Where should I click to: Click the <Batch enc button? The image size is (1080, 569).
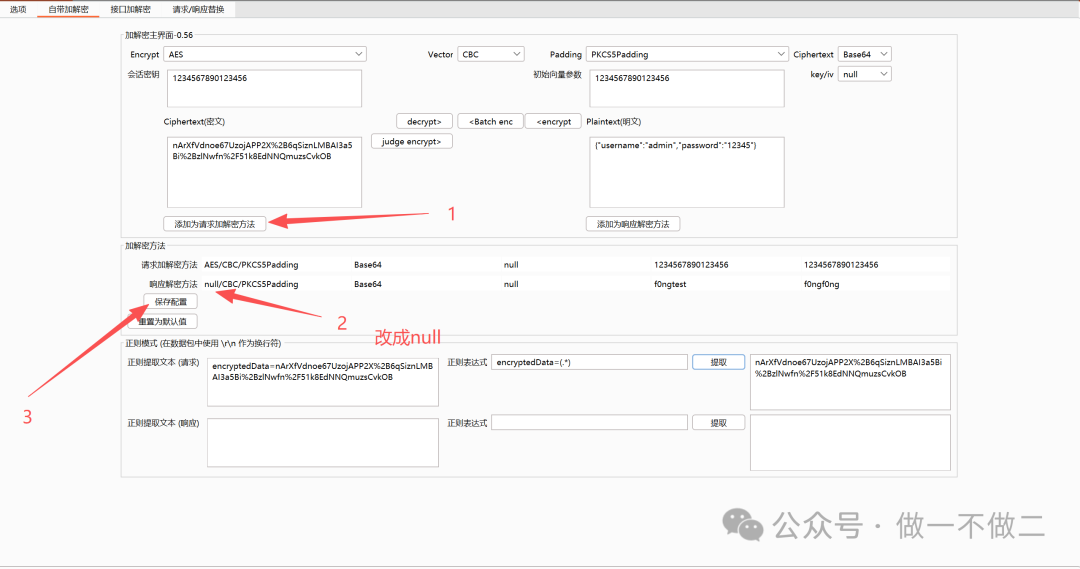490,121
